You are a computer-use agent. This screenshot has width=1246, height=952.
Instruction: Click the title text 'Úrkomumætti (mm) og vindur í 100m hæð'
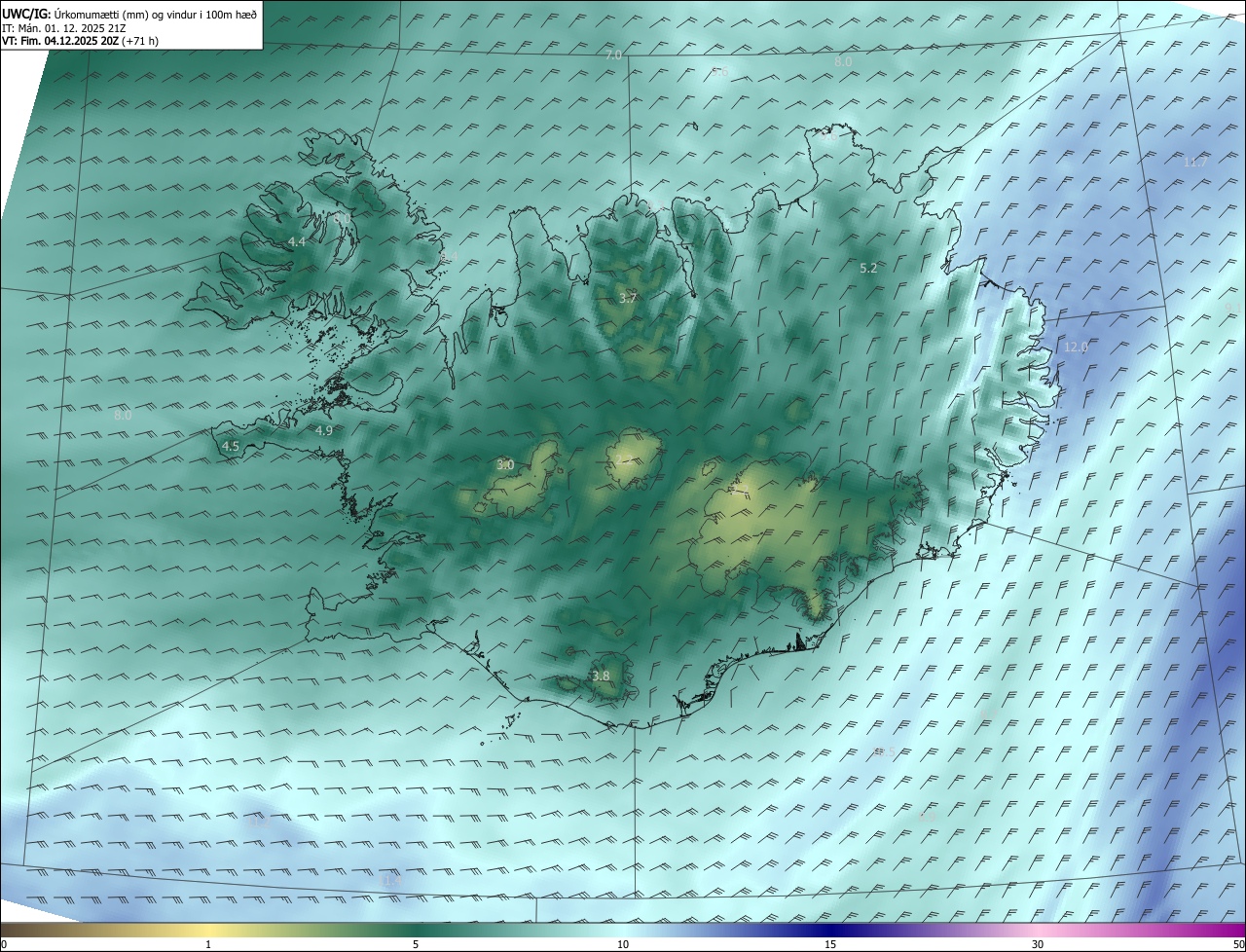155,15
